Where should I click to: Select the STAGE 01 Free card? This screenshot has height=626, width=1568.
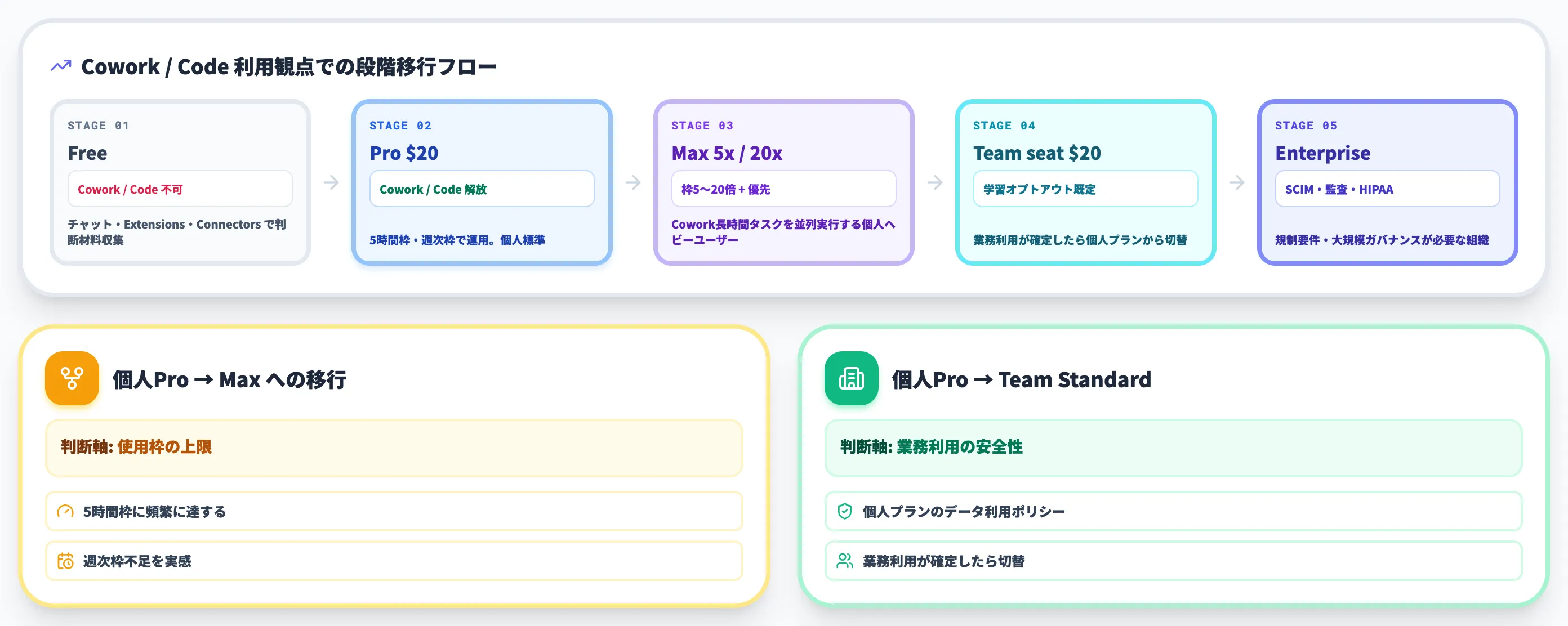[180, 182]
